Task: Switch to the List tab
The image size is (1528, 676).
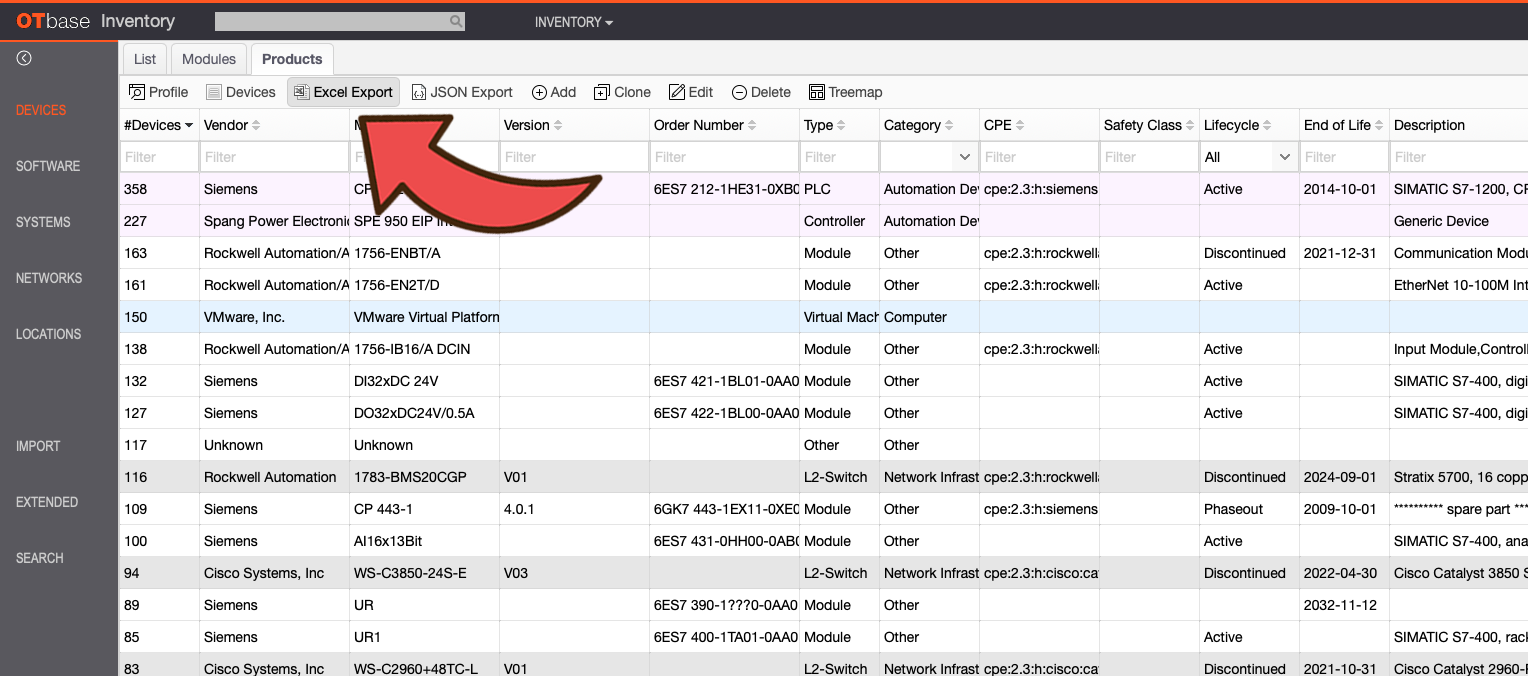Action: 145,59
